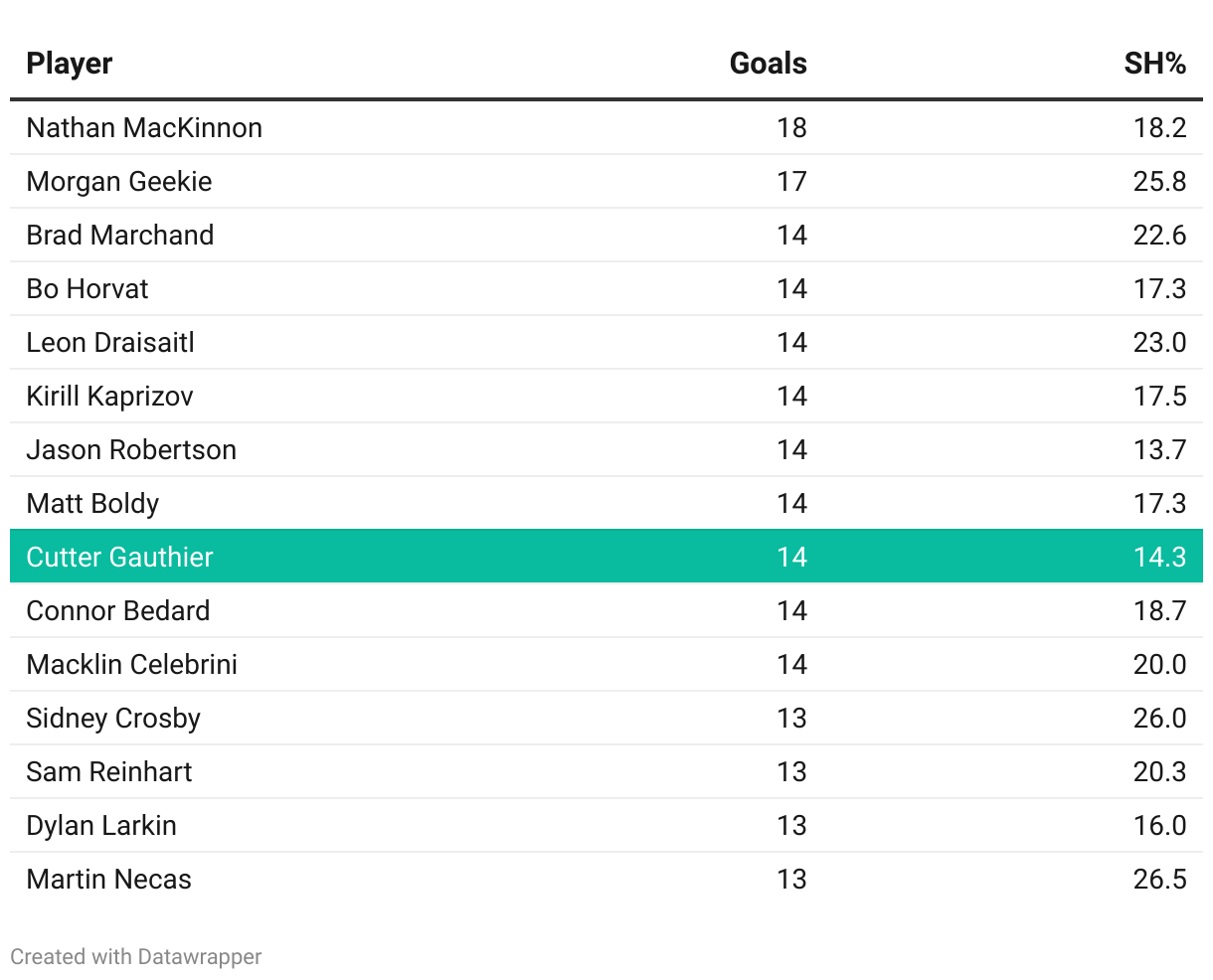Click the Sidney Crosby player cell
The image size is (1213, 980).
pyautogui.click(x=113, y=719)
